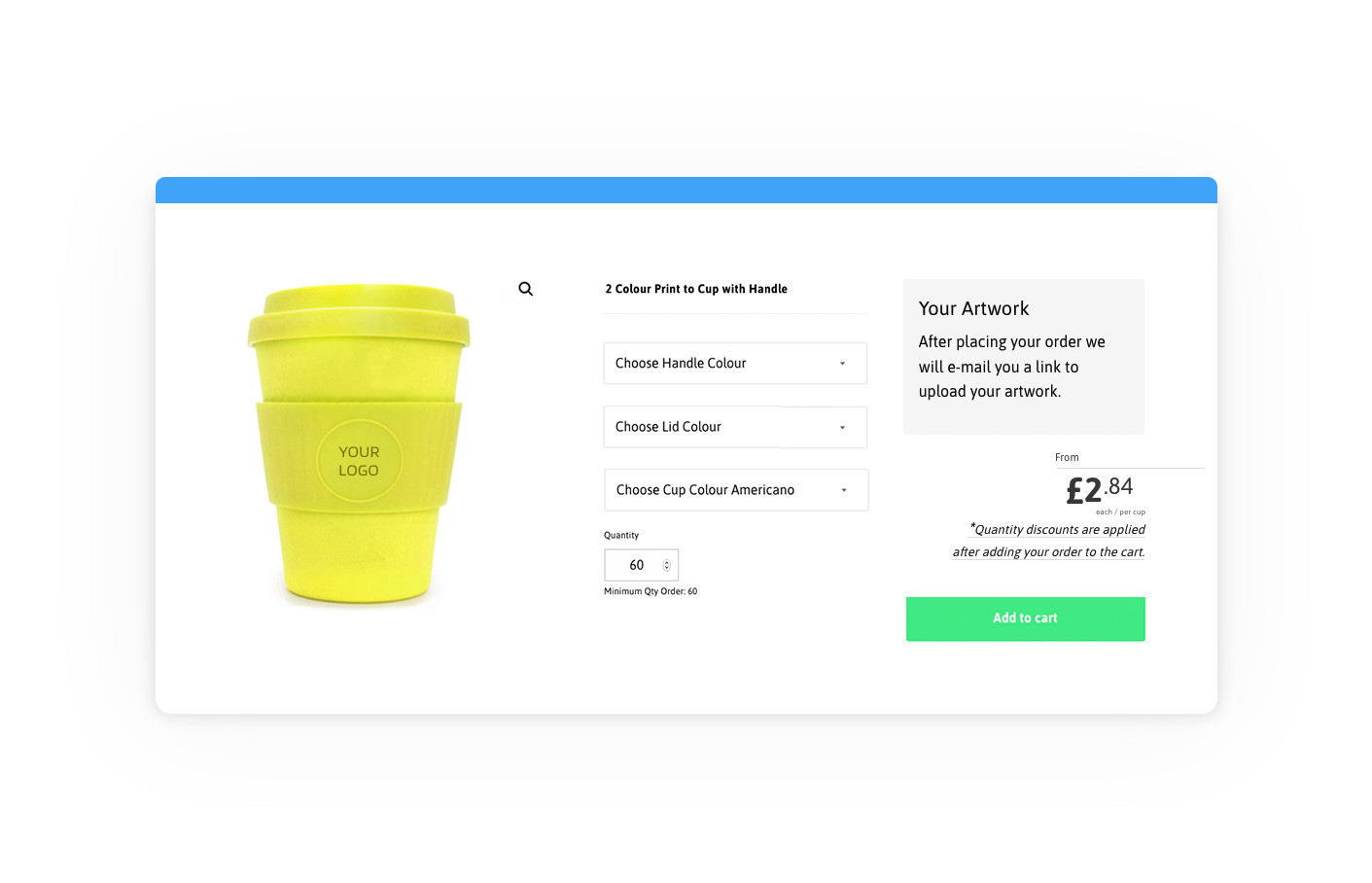The width and height of the screenshot is (1372, 883).
Task: Click the Your Artwork heading
Action: (x=973, y=308)
